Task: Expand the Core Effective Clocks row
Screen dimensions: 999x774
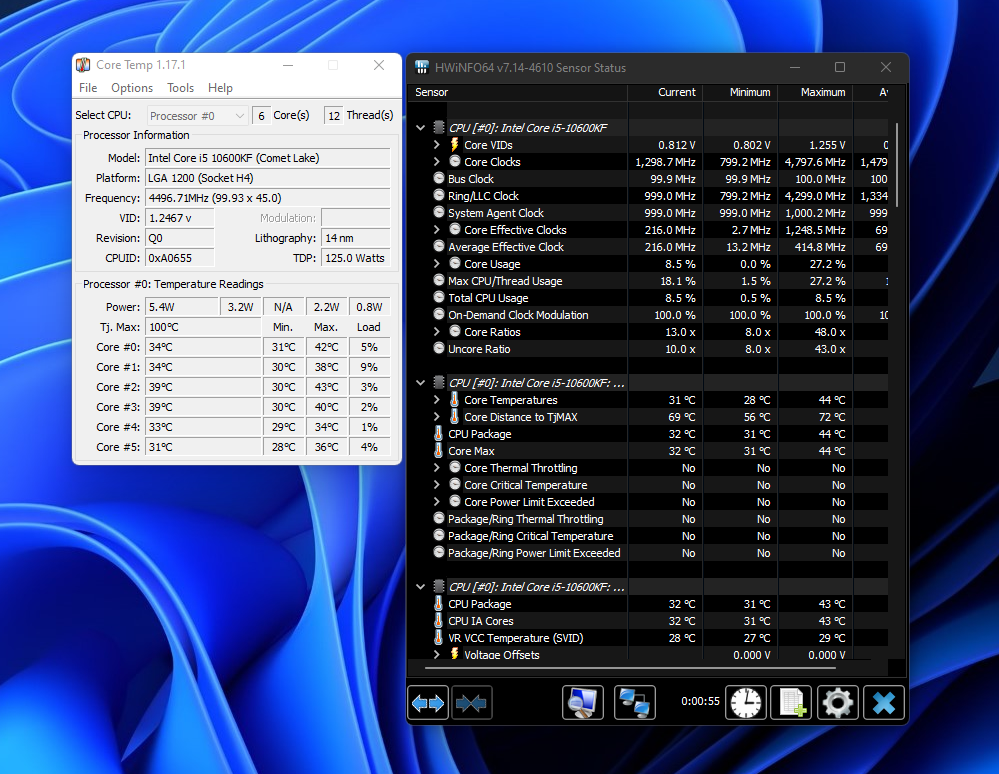Action: click(436, 229)
